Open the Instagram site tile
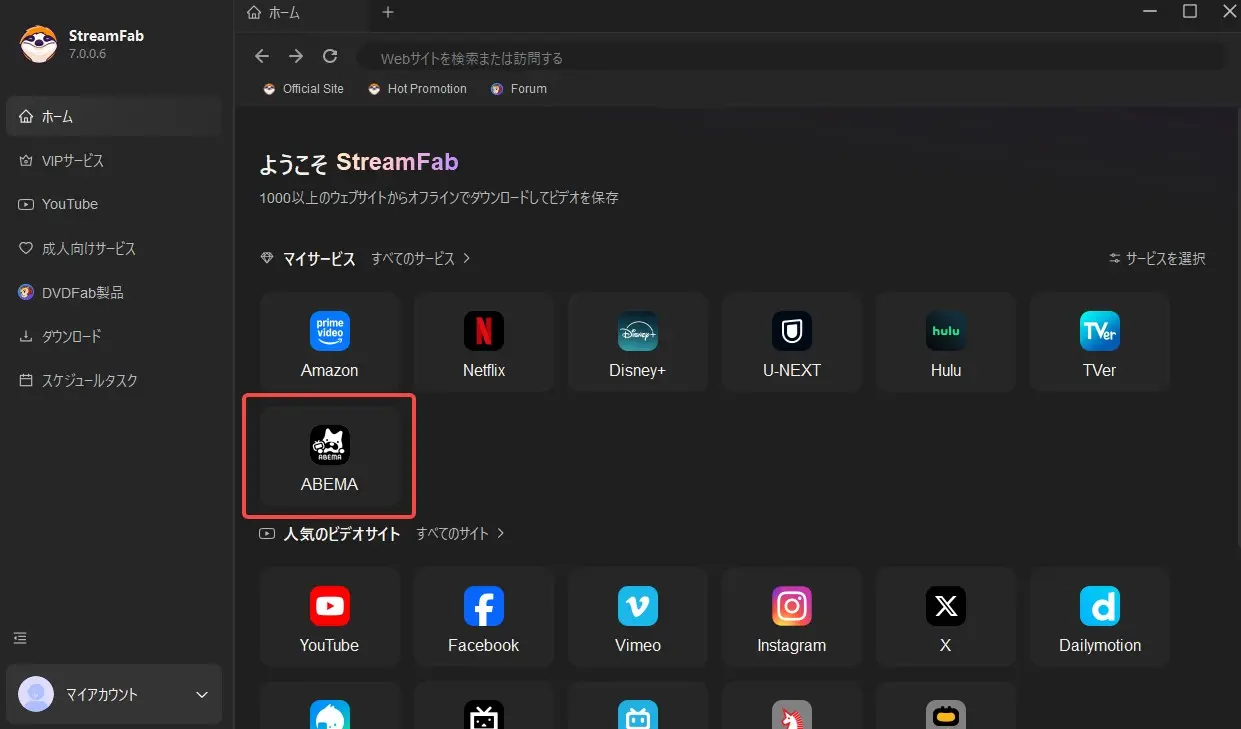The width and height of the screenshot is (1241, 729). [x=792, y=617]
